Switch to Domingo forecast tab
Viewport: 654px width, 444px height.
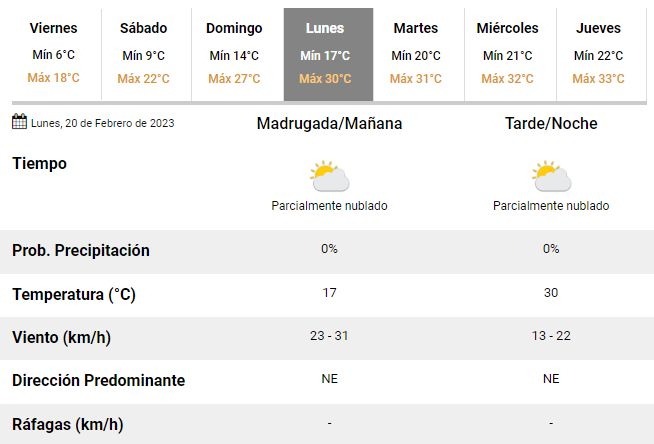(234, 54)
